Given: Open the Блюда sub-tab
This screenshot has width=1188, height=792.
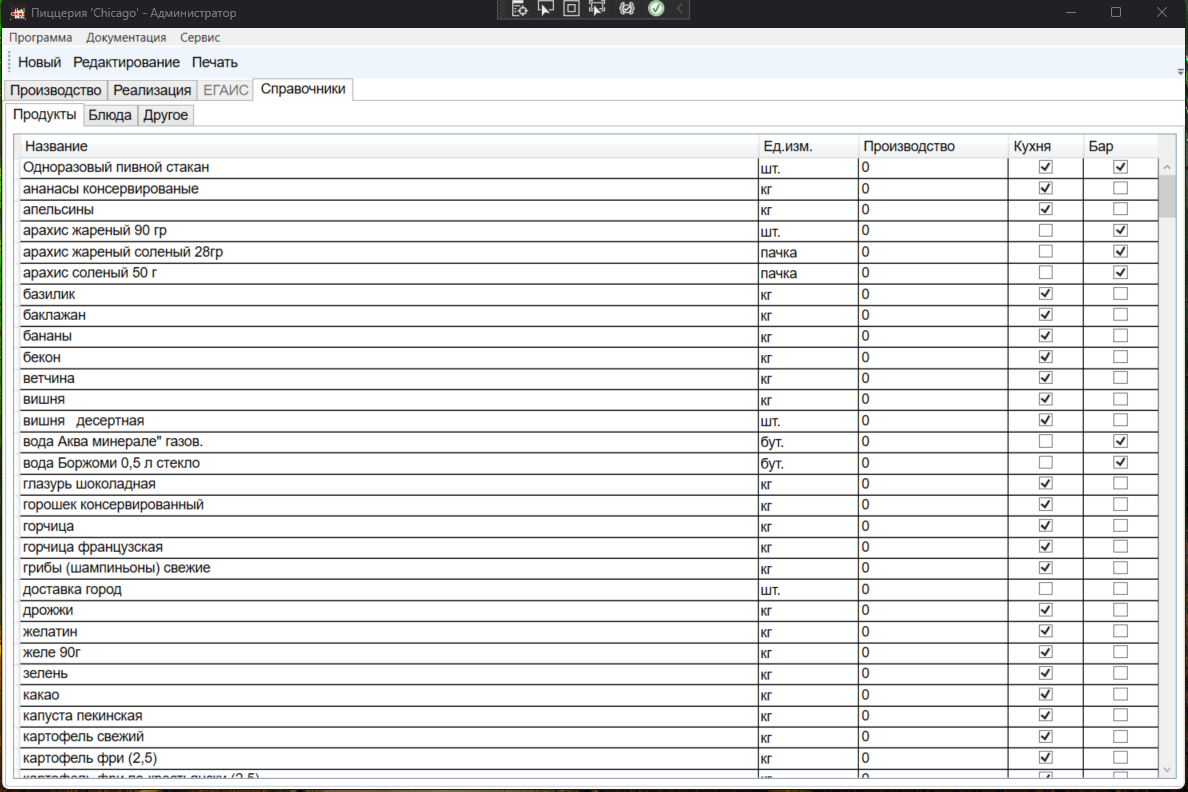Looking at the screenshot, I should (110, 115).
